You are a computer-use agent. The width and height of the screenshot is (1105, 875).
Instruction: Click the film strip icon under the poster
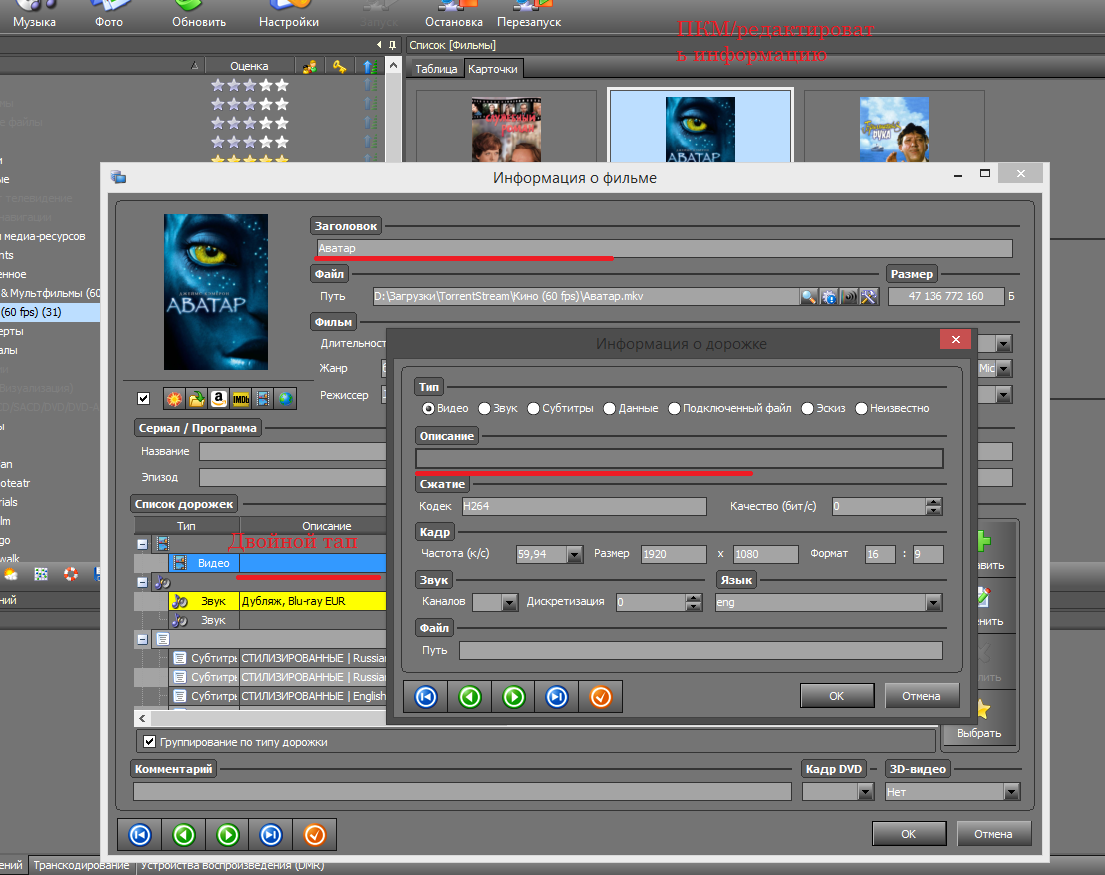(263, 399)
